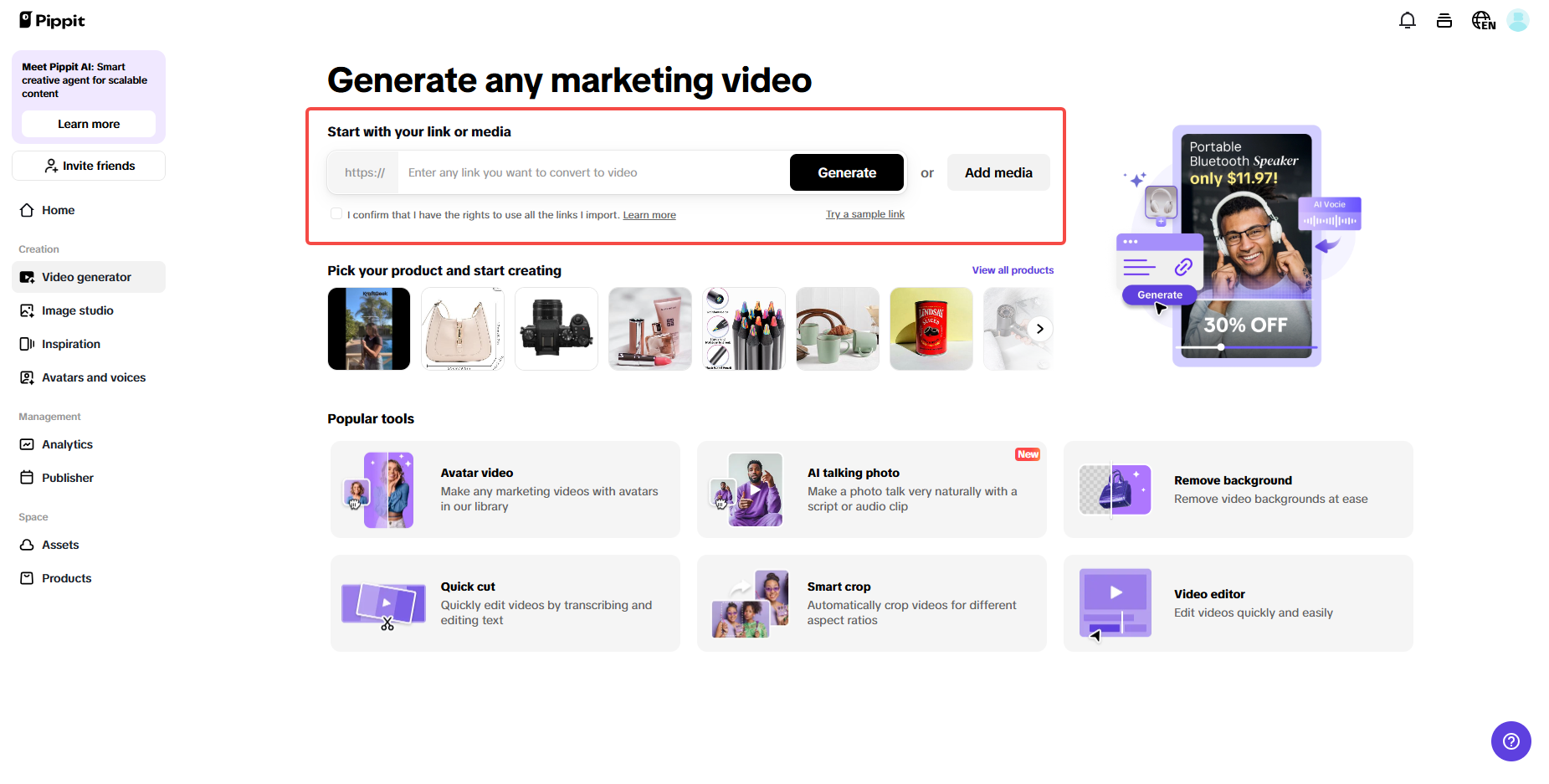This screenshot has width=1549, height=784.
Task: Click the help question mark bubble
Action: click(x=1511, y=741)
